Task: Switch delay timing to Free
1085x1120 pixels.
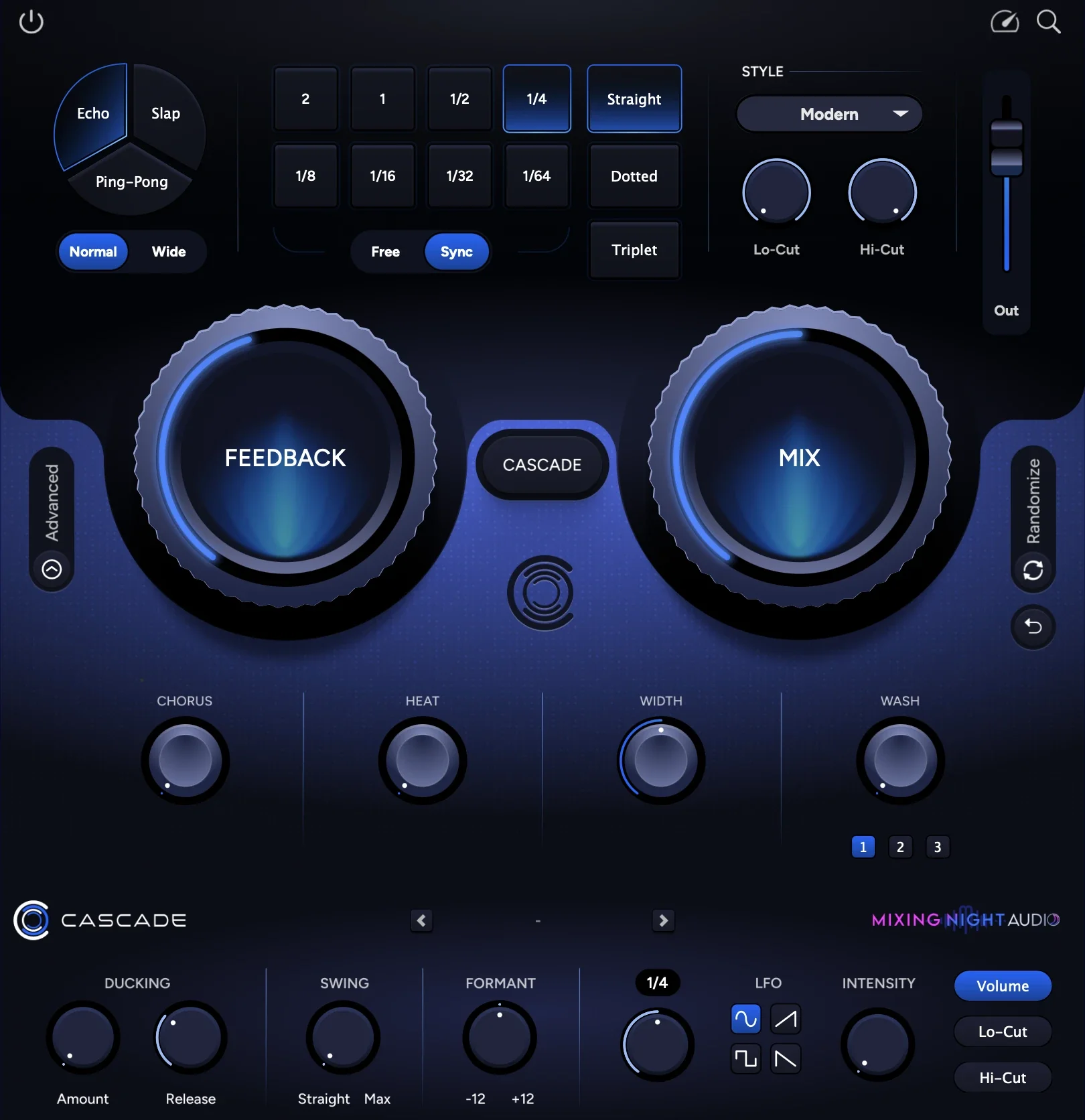Action: pos(386,252)
